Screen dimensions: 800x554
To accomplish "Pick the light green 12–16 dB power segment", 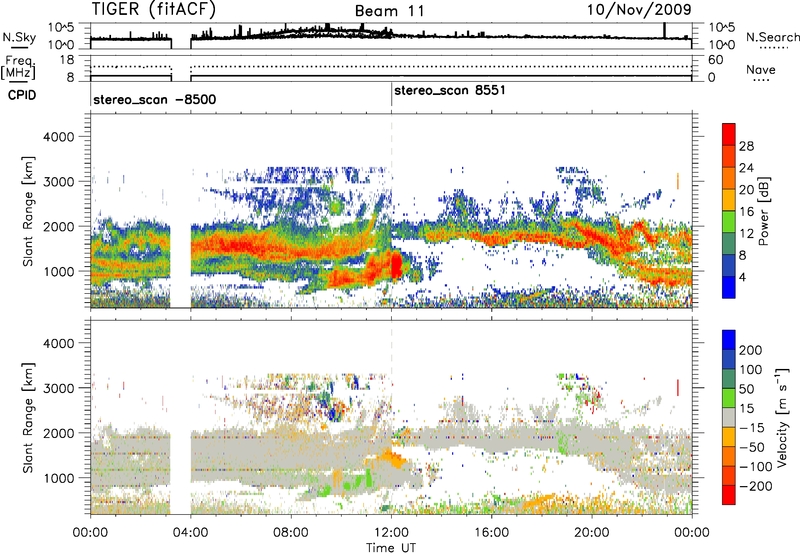I will (x=729, y=222).
